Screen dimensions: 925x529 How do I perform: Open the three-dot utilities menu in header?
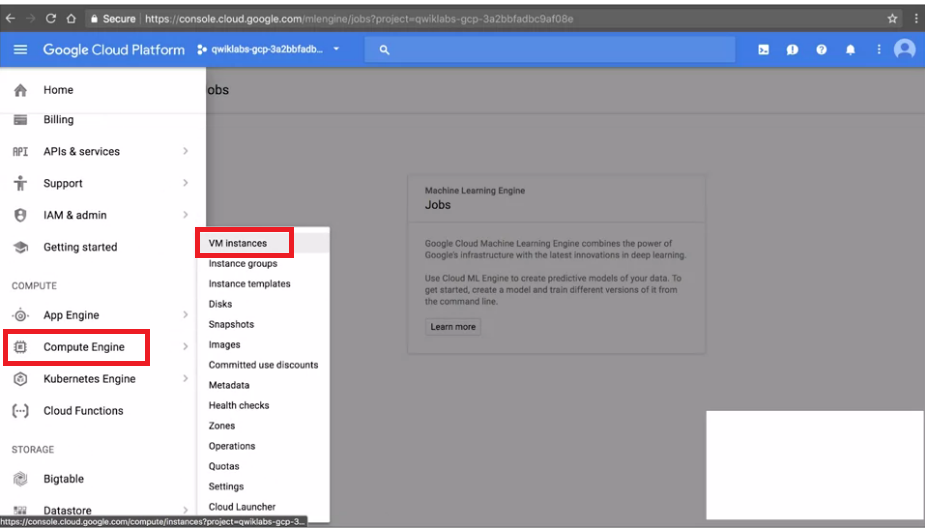point(879,50)
